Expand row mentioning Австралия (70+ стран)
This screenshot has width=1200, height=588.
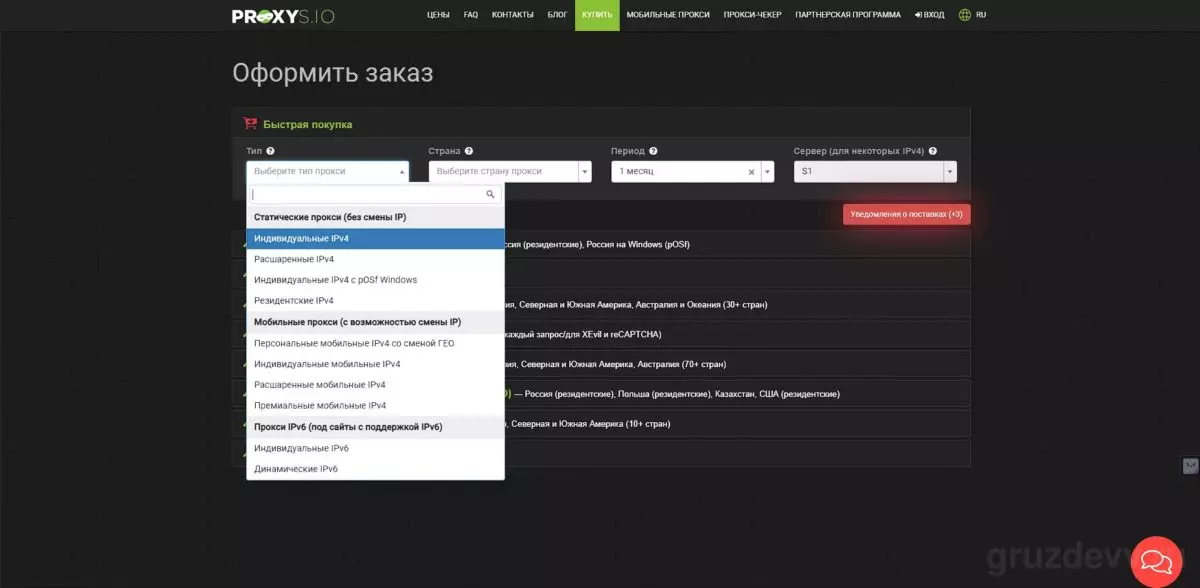click(x=601, y=364)
